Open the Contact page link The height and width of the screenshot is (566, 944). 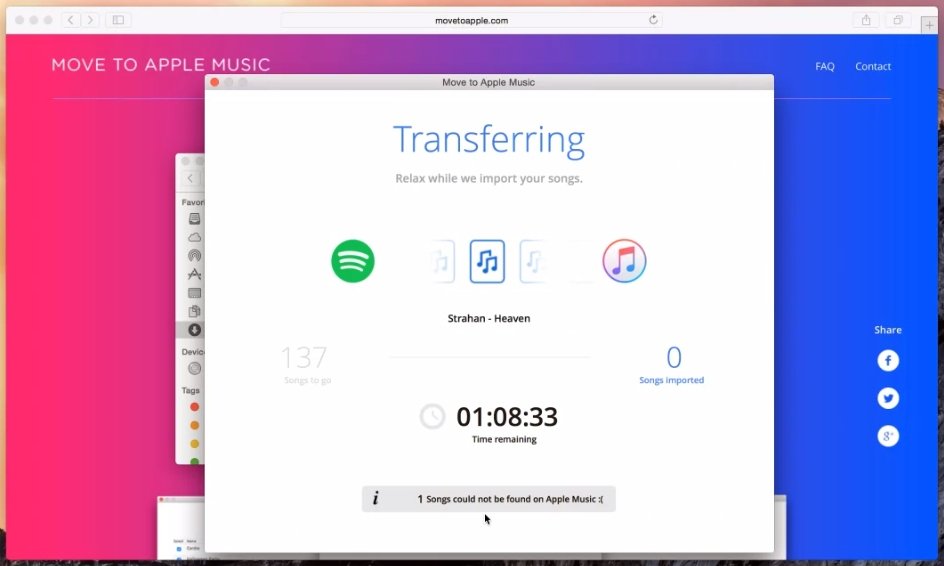click(873, 66)
